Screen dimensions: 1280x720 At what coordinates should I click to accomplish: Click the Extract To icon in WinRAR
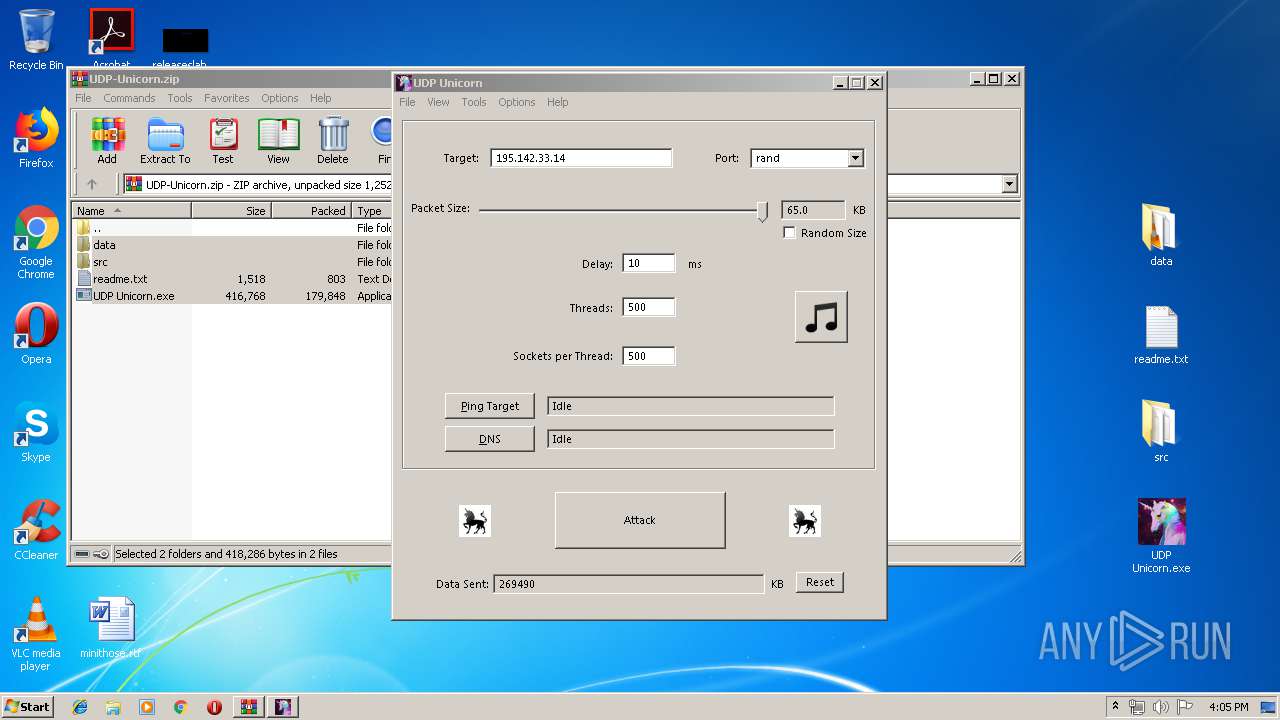click(165, 141)
